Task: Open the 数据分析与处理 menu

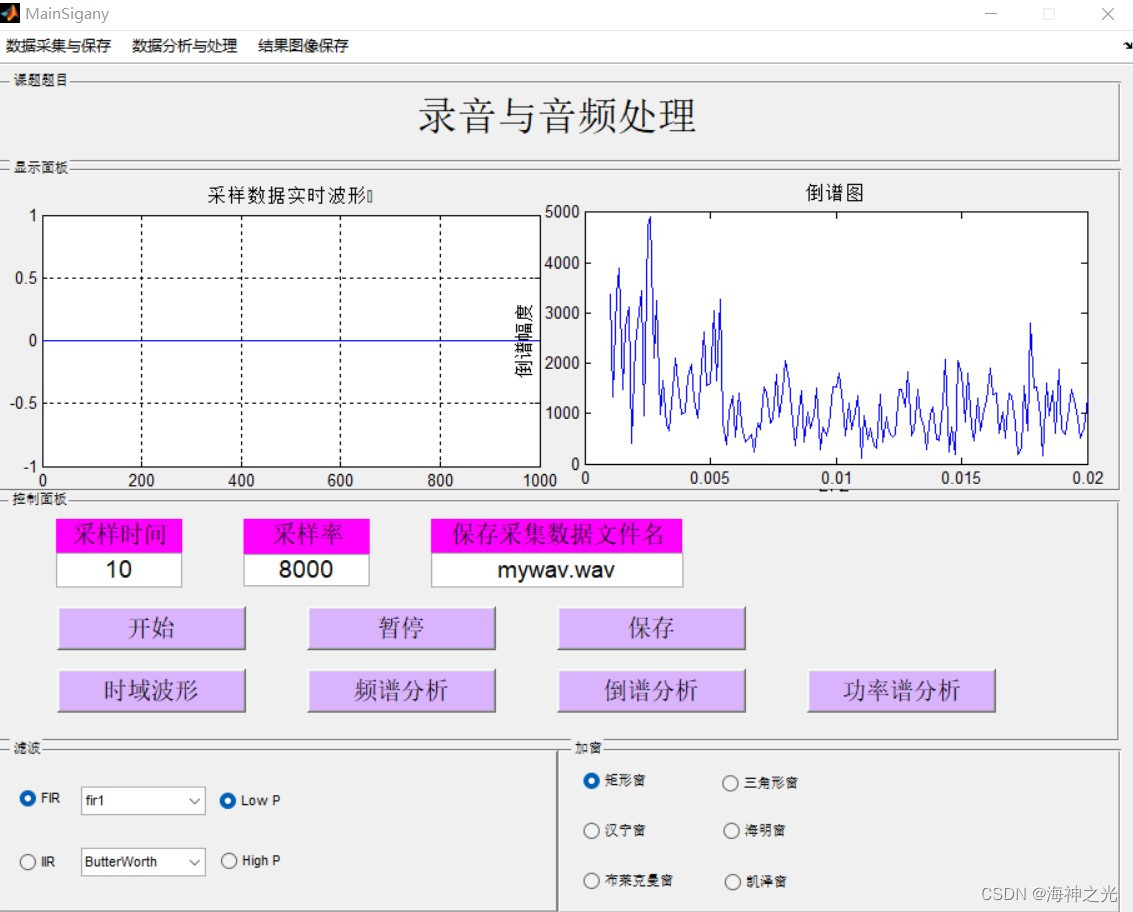Action: point(184,46)
